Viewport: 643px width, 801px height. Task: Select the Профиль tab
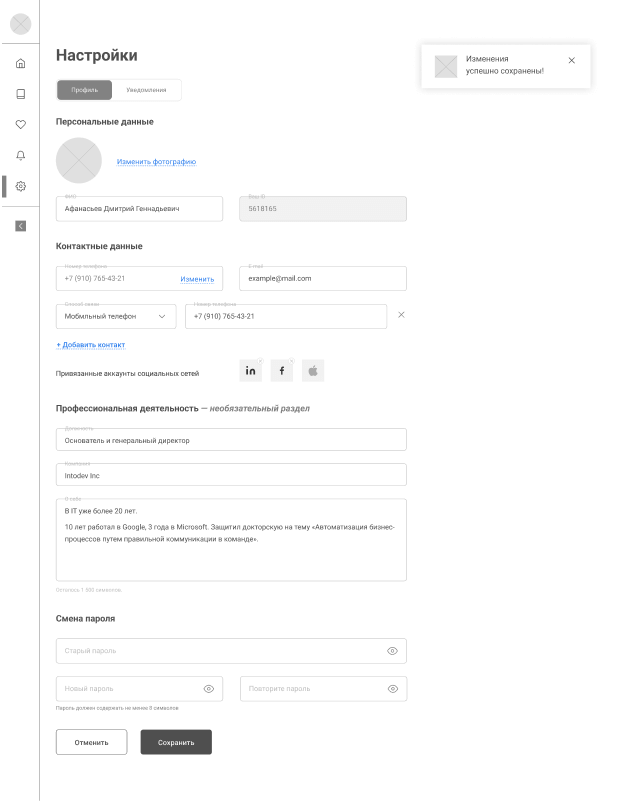[84, 90]
